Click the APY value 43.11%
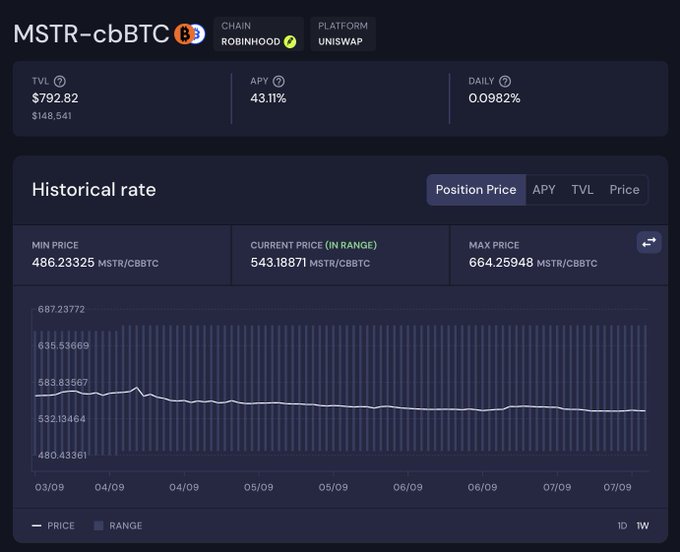This screenshot has height=552, width=680. tap(268, 98)
